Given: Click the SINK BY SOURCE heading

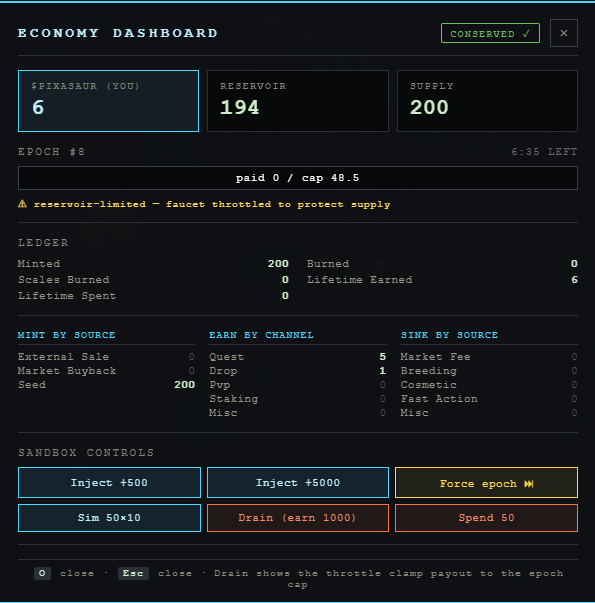Looking at the screenshot, I should (449, 335).
